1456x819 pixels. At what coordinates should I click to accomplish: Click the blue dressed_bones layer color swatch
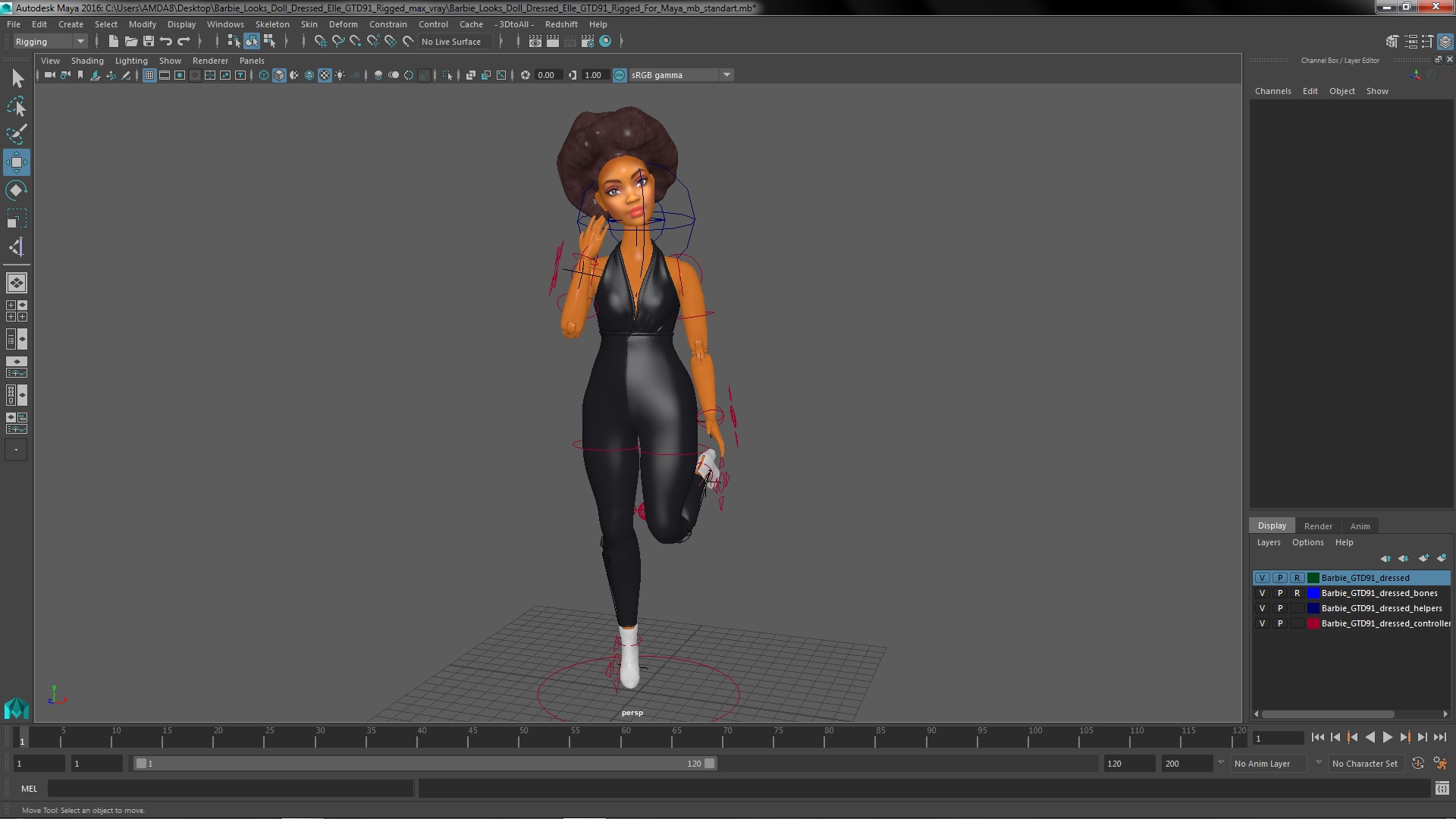tap(1313, 593)
